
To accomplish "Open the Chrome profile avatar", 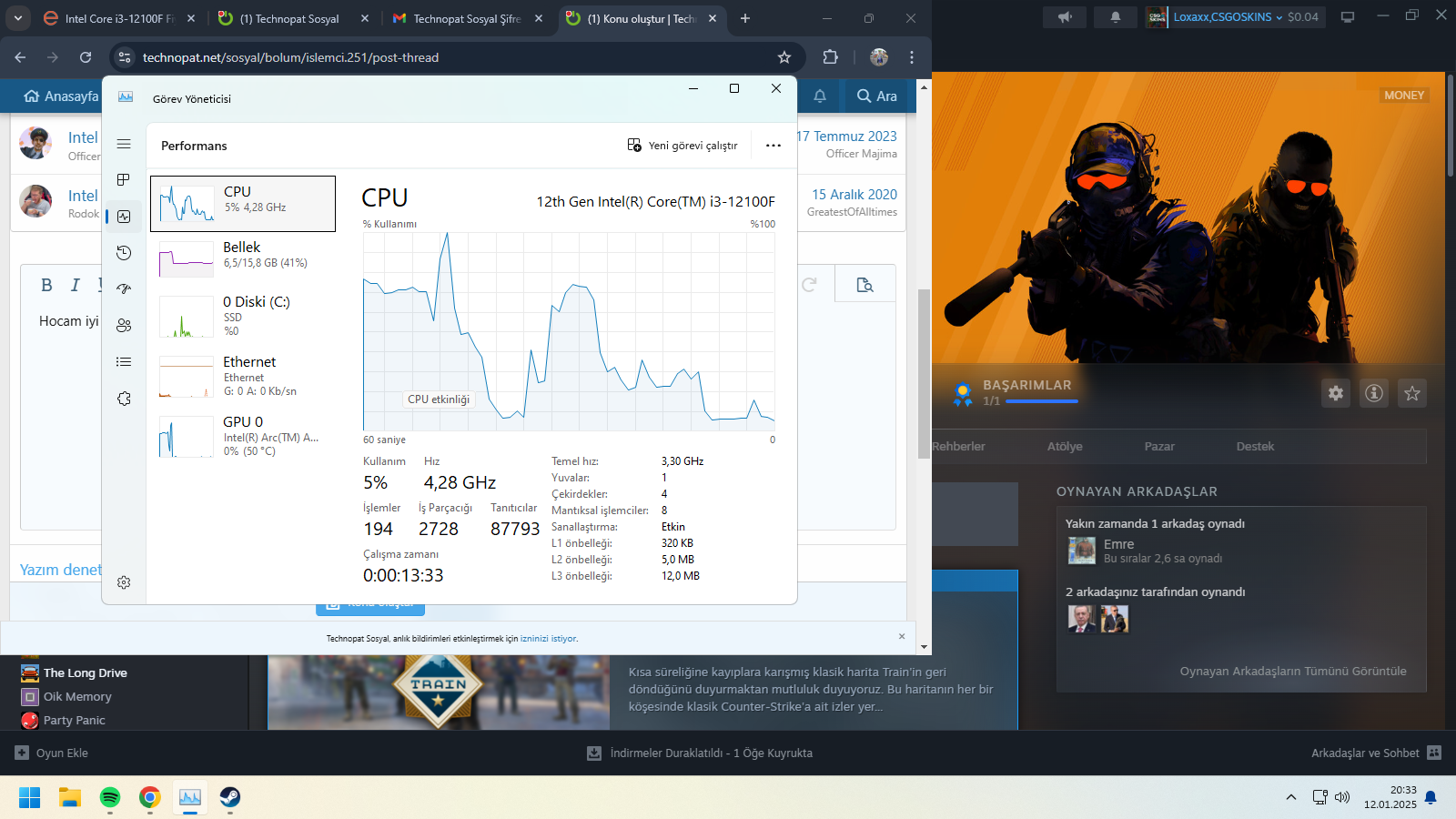I will click(879, 57).
